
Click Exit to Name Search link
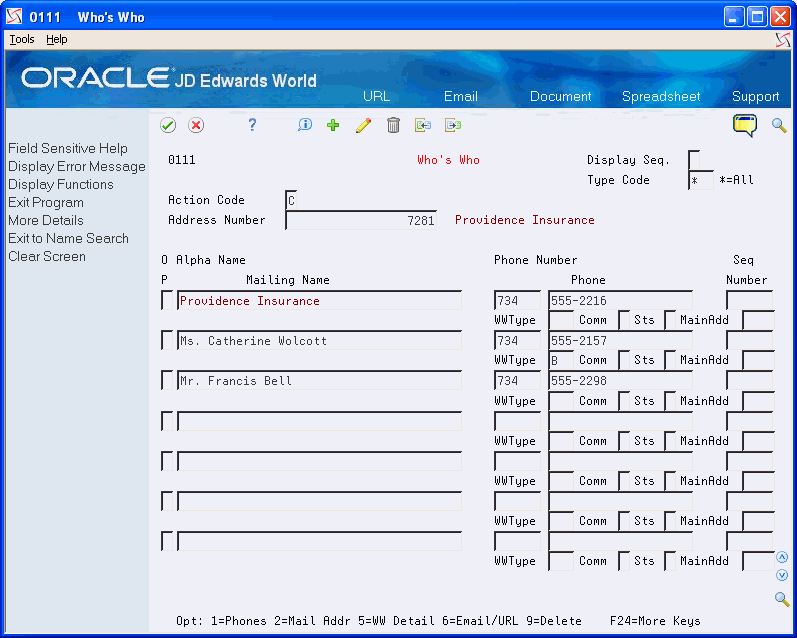[68, 238]
